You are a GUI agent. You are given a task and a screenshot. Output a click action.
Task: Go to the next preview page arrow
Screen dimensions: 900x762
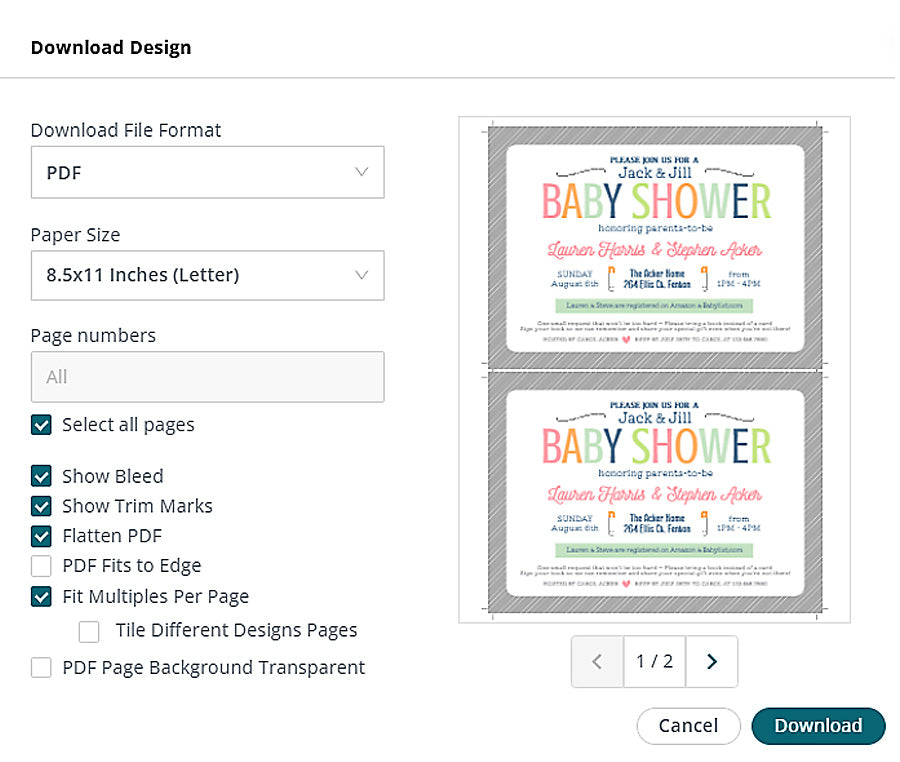pos(712,662)
